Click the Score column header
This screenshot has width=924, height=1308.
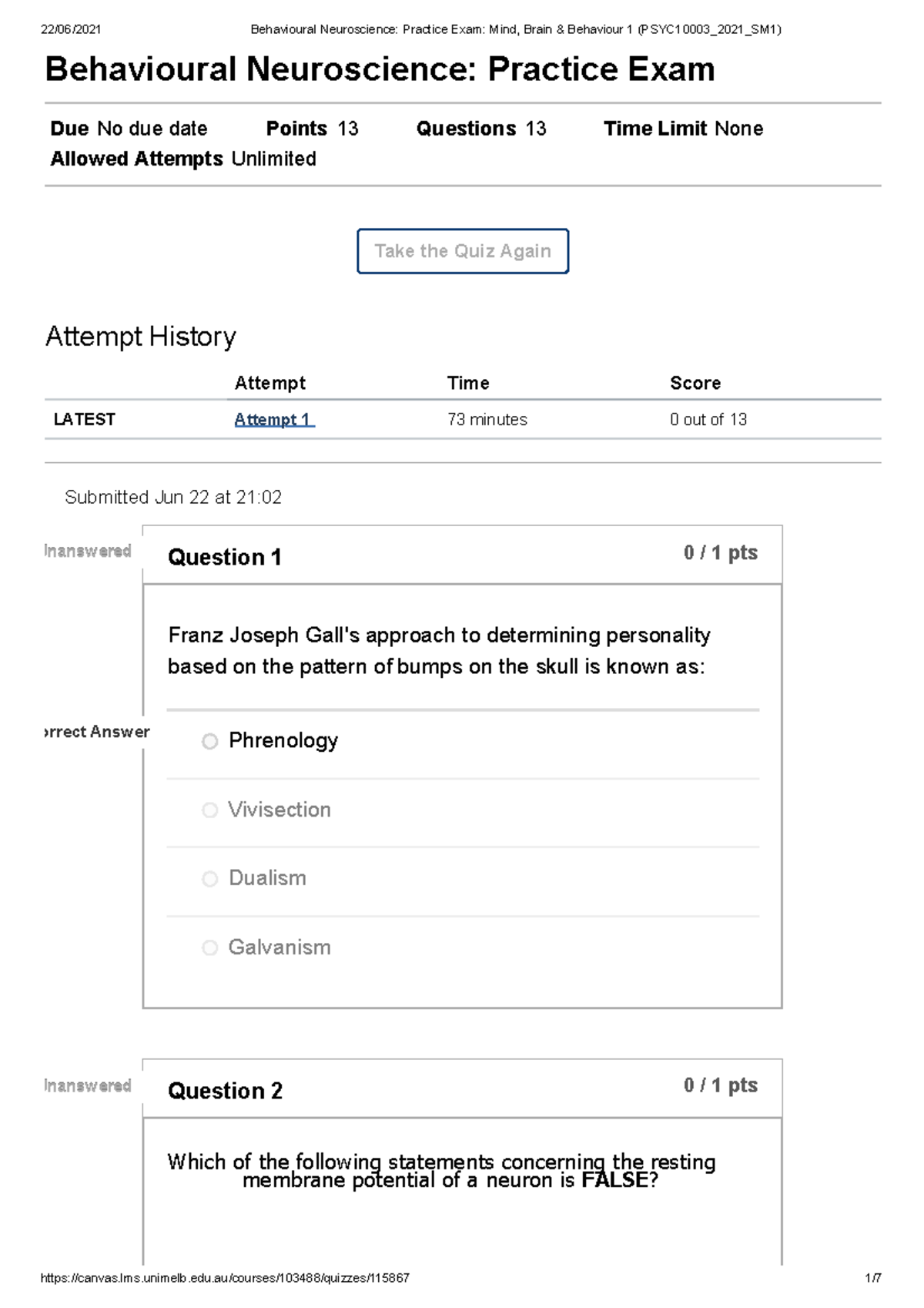695,383
